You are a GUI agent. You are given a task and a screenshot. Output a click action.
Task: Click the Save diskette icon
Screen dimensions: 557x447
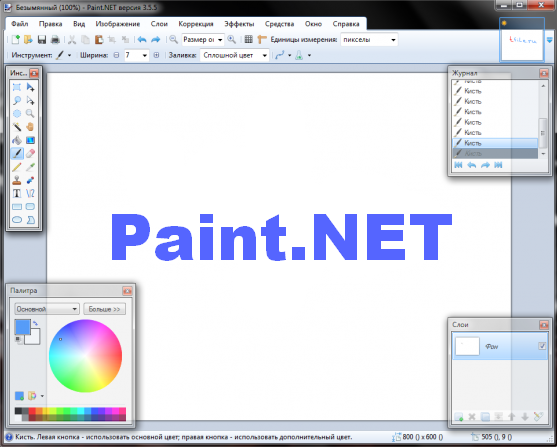click(x=42, y=39)
